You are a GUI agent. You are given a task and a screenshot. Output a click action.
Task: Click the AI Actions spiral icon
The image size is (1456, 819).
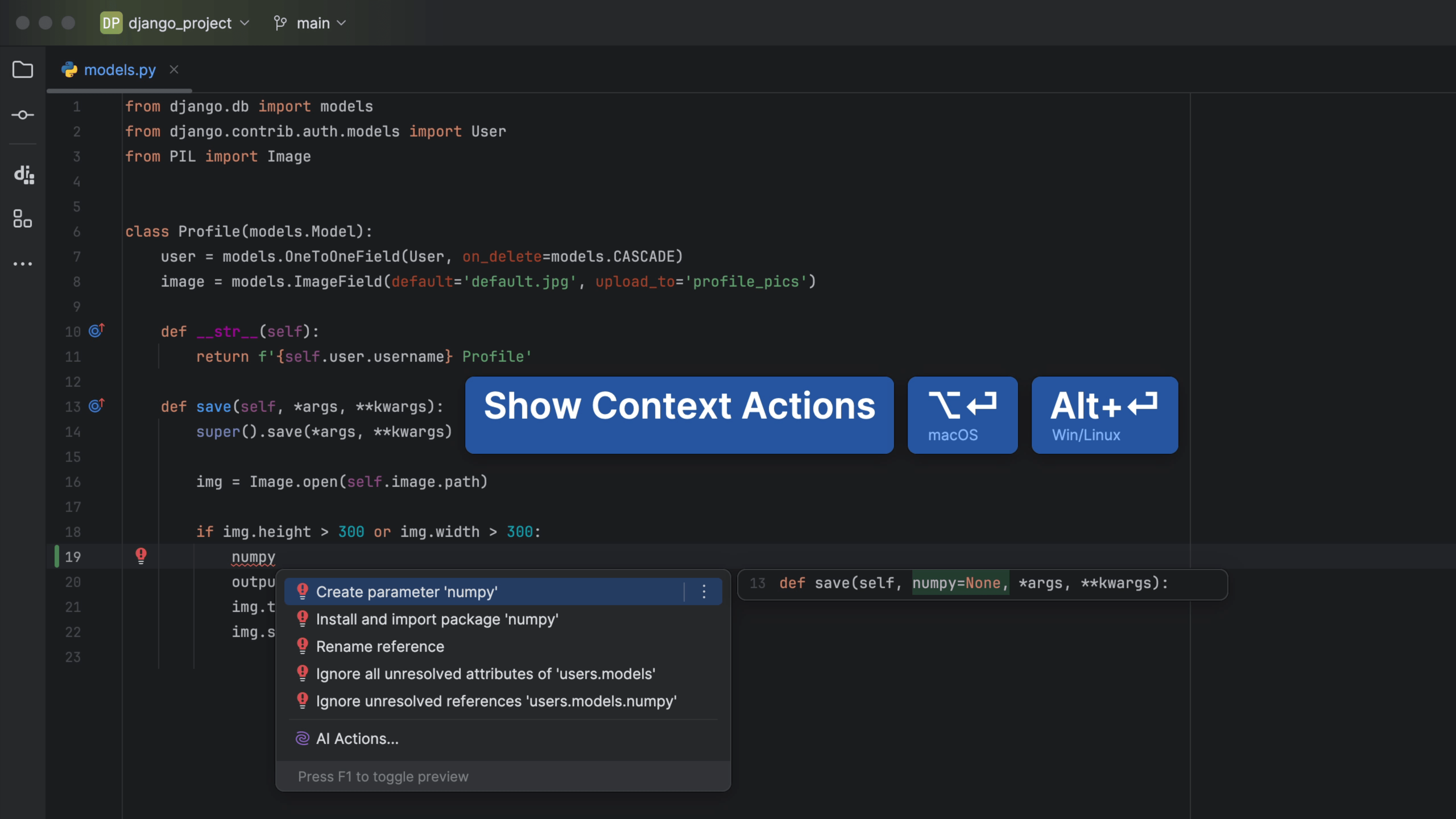coord(302,738)
